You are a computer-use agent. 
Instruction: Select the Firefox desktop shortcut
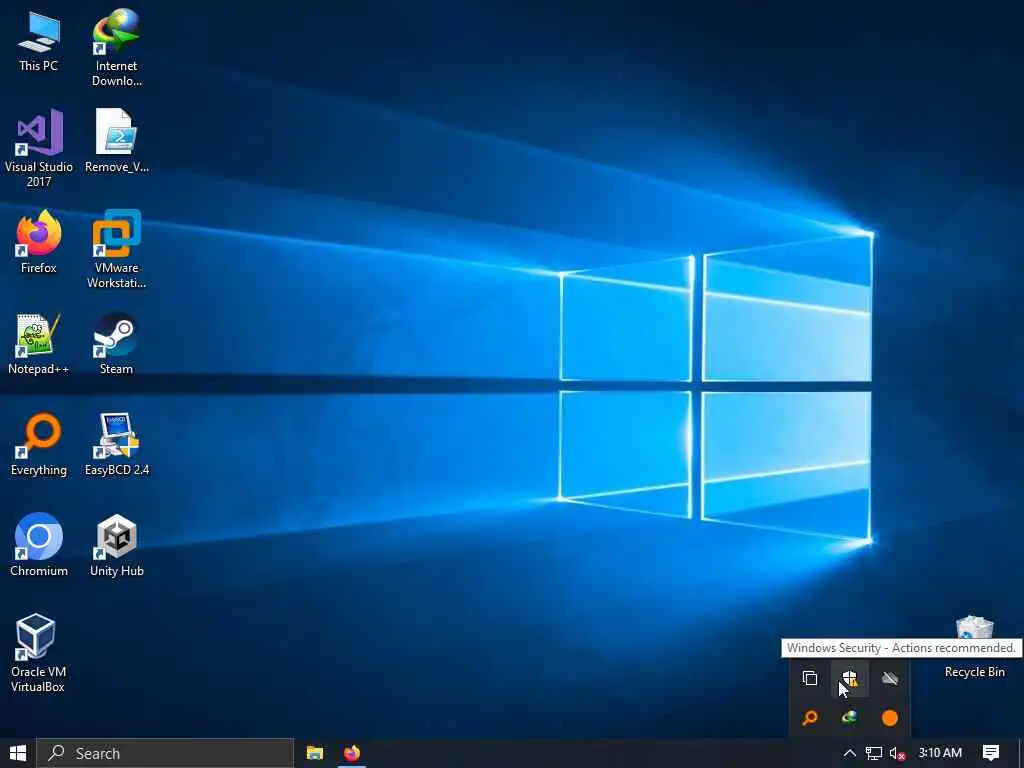click(39, 242)
